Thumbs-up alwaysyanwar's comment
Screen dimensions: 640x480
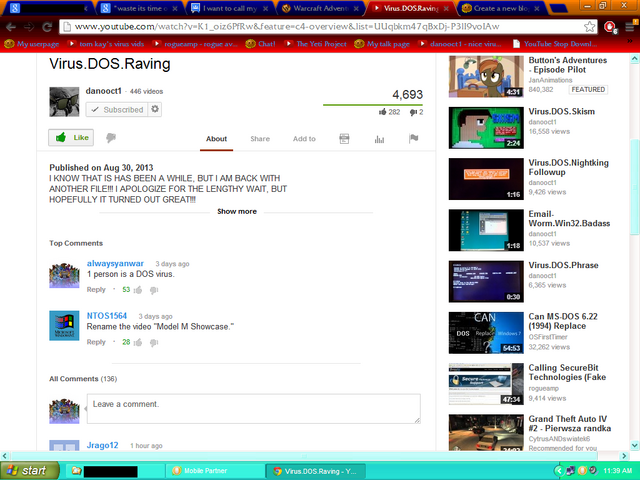click(x=138, y=290)
